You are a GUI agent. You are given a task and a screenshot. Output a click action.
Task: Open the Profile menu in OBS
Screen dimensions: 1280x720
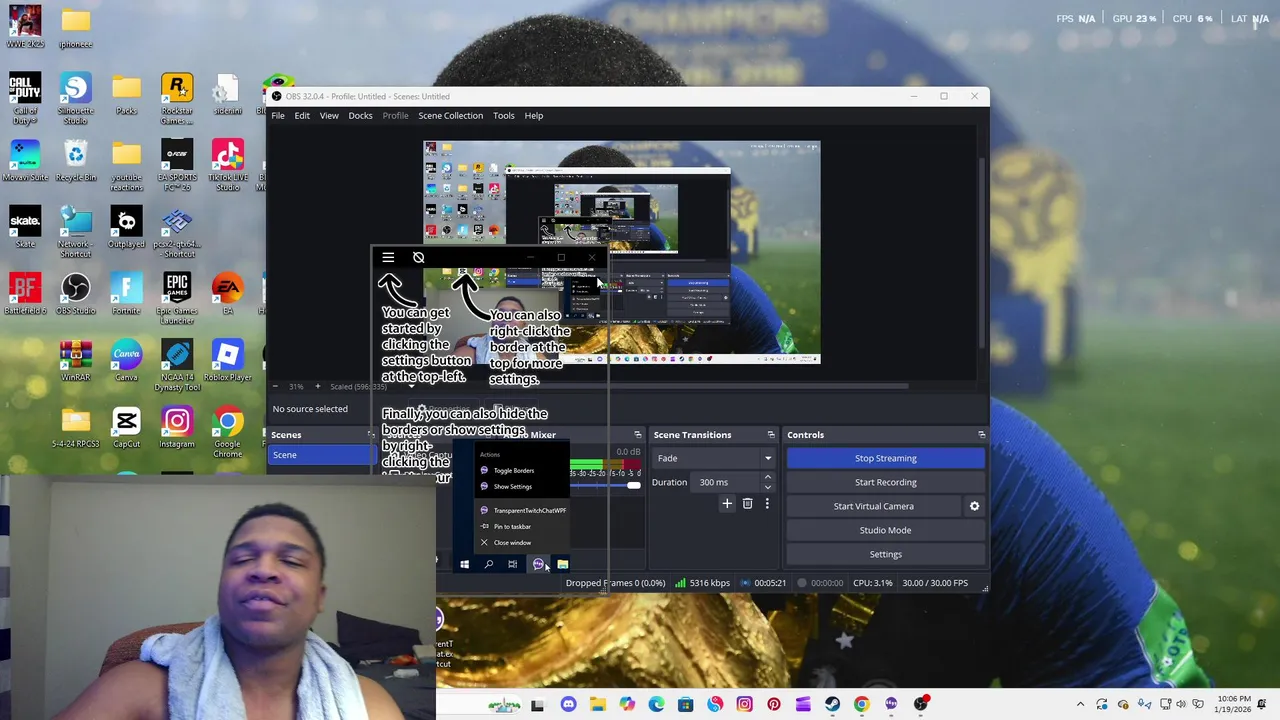point(395,115)
